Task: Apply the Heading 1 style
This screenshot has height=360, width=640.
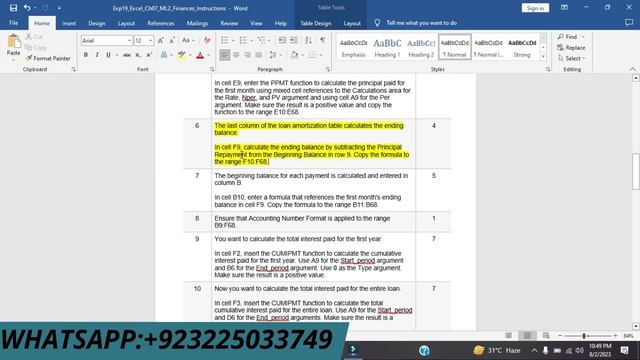Action: coord(387,47)
